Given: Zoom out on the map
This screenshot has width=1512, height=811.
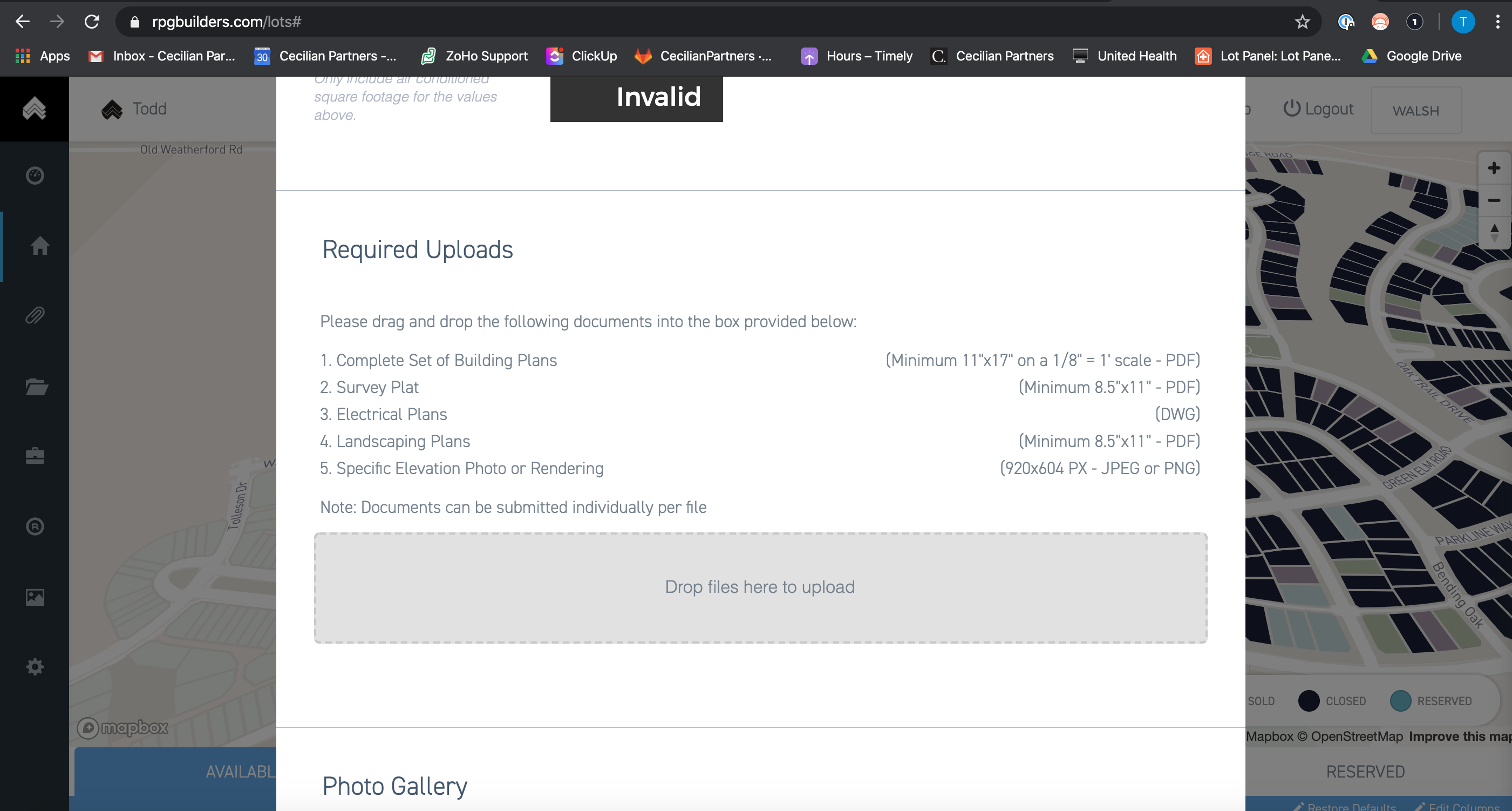Looking at the screenshot, I should (x=1494, y=201).
